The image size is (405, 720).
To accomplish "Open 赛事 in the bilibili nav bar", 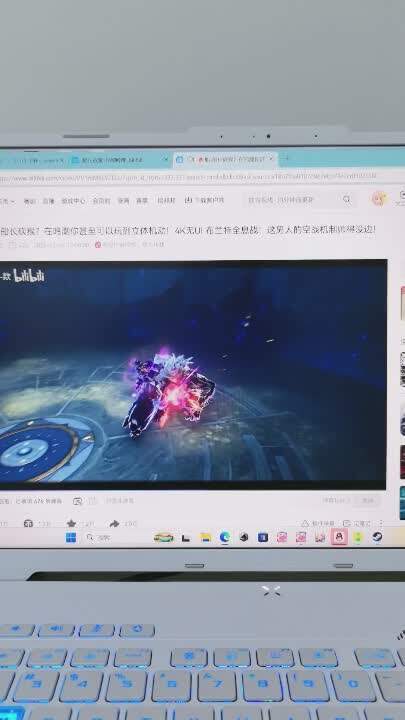I will (x=142, y=201).
